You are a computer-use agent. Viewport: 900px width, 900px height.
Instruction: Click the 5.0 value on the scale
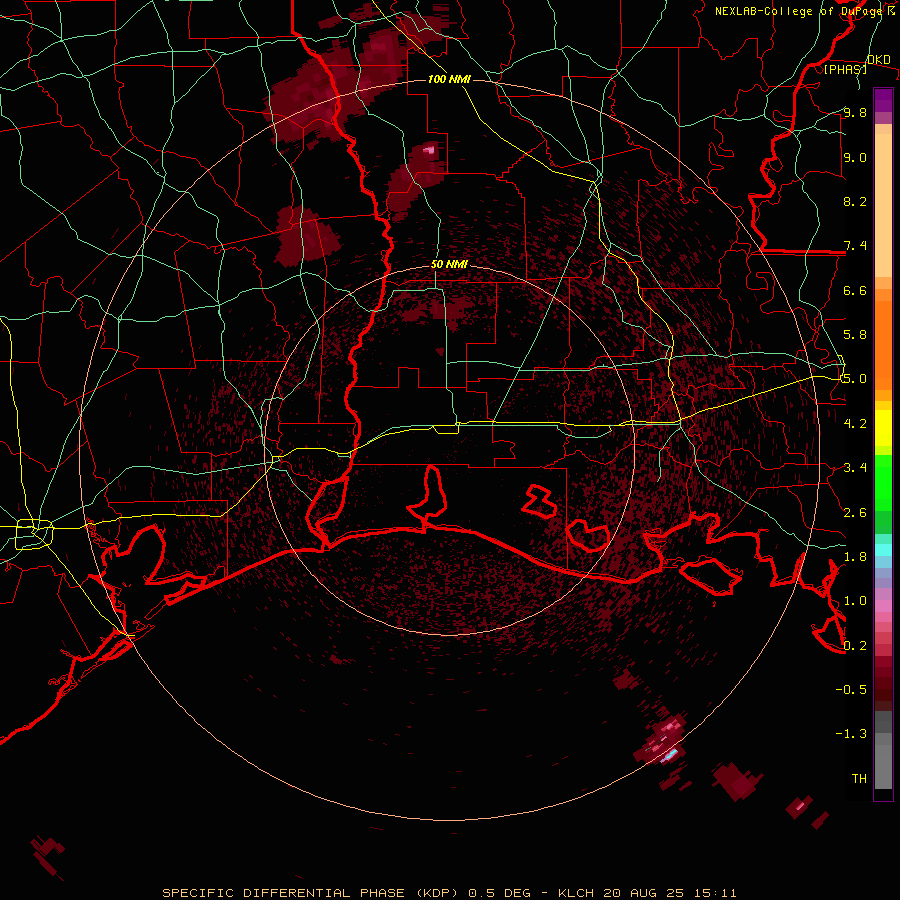(x=855, y=379)
